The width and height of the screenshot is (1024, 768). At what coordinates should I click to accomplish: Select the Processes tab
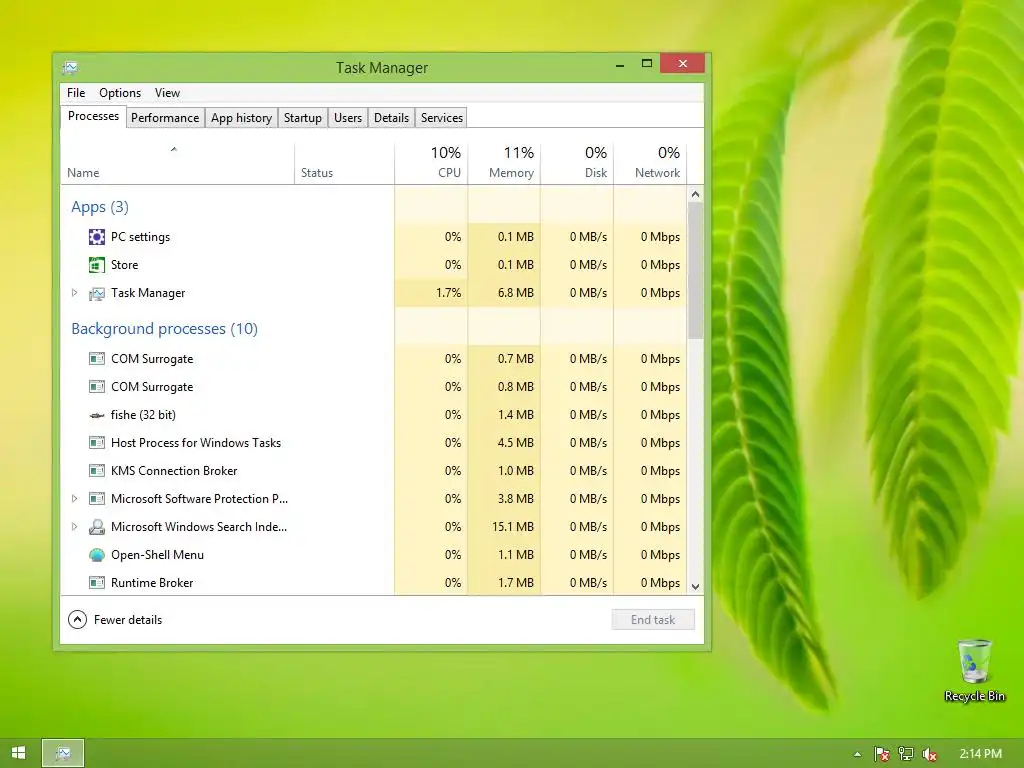point(93,116)
